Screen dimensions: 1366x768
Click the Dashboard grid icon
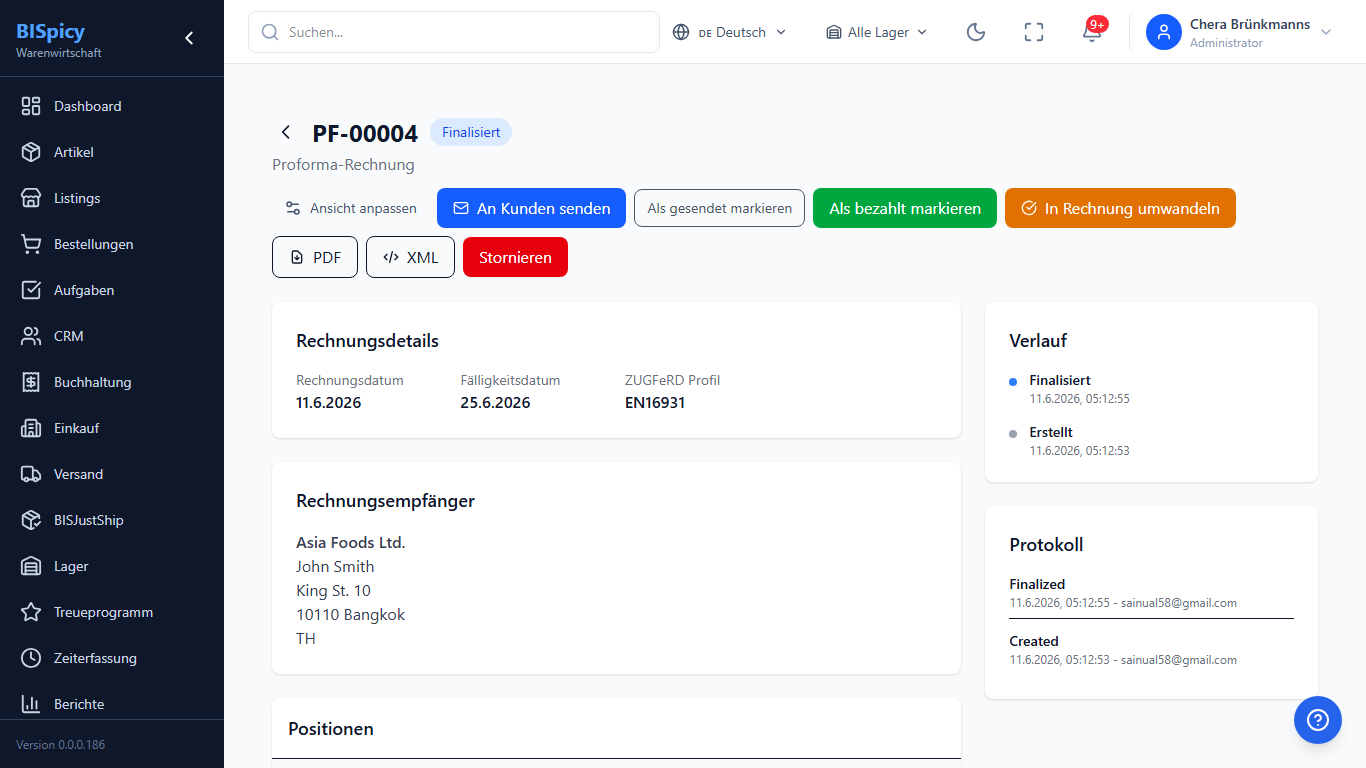pyautogui.click(x=31, y=106)
